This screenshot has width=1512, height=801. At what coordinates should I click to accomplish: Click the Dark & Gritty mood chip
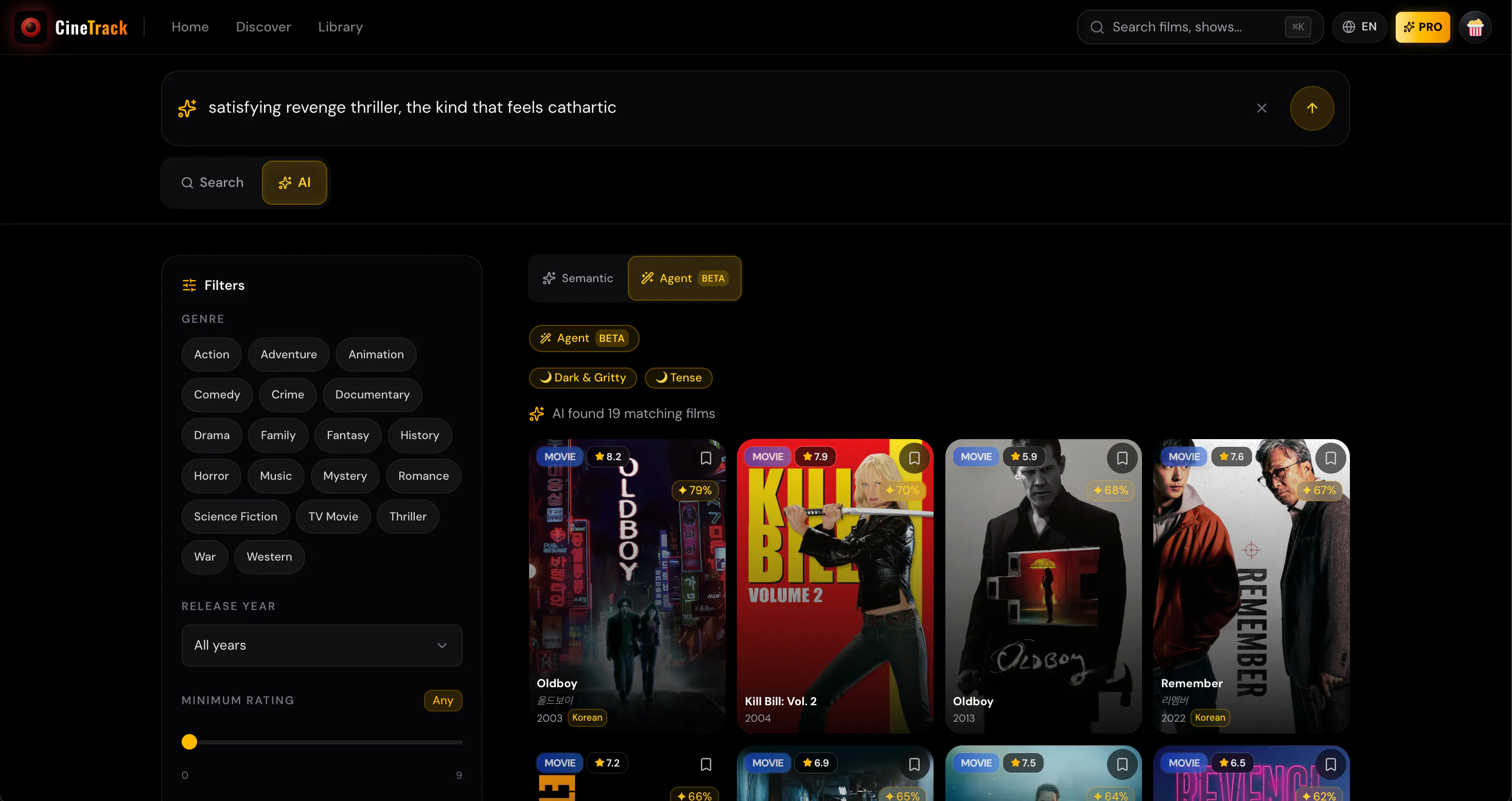[x=583, y=378]
